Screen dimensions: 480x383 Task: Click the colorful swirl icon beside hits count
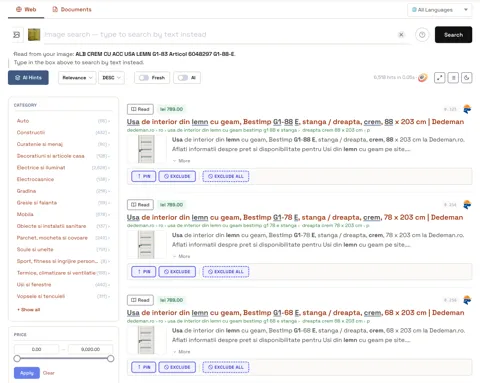pos(422,77)
